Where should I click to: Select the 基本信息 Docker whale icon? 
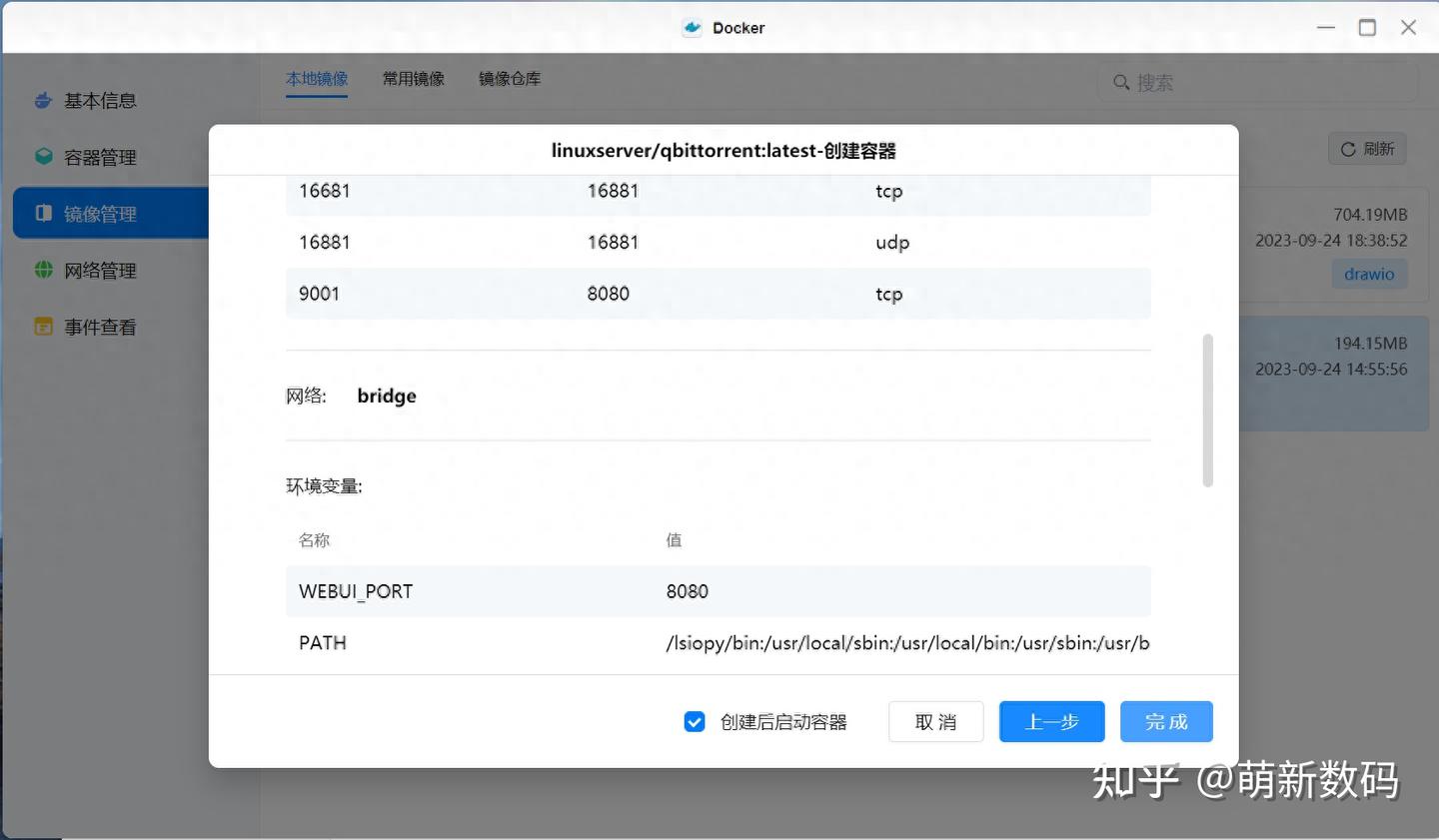tap(42, 100)
